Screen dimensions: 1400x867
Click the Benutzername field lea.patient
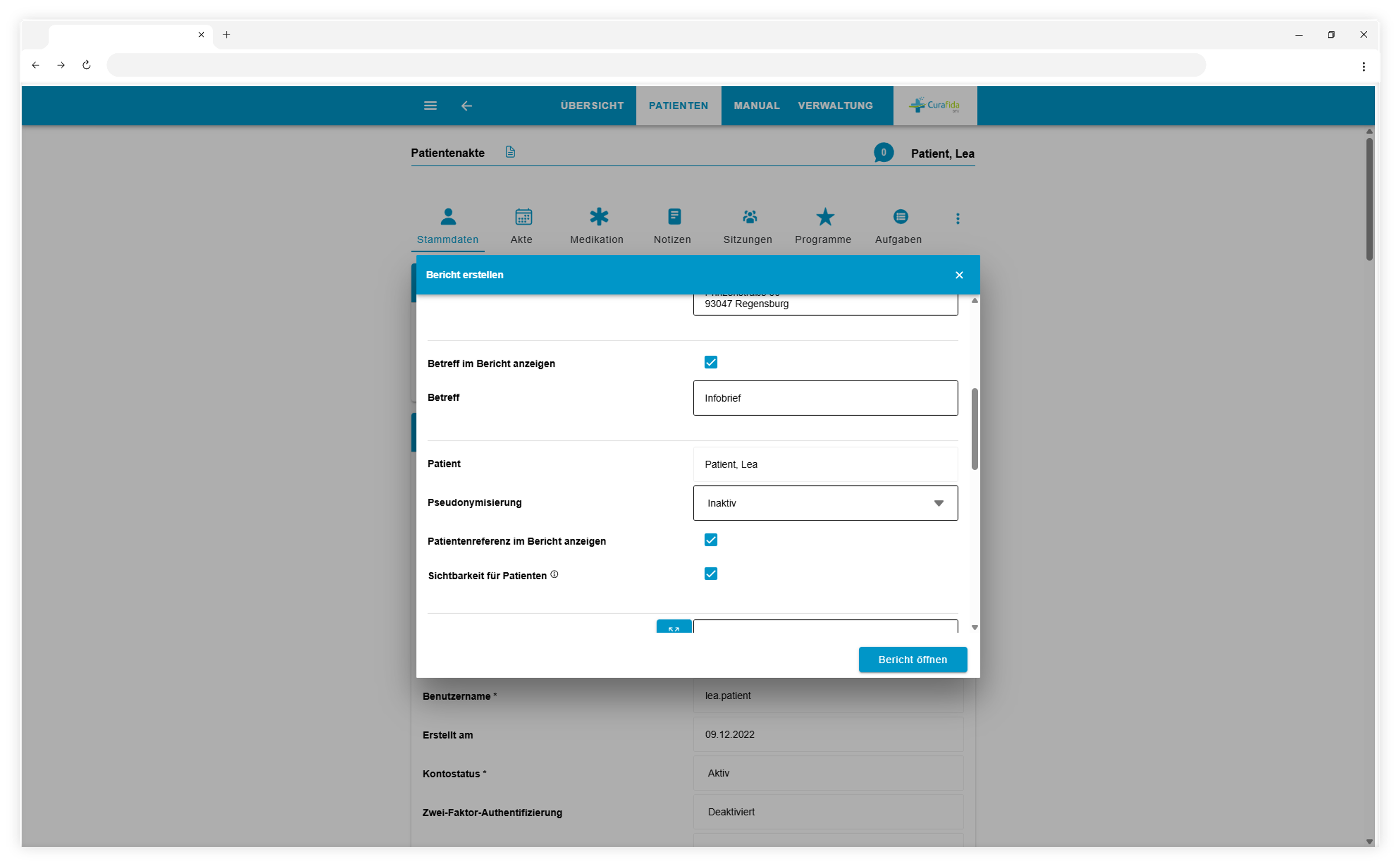coord(828,695)
